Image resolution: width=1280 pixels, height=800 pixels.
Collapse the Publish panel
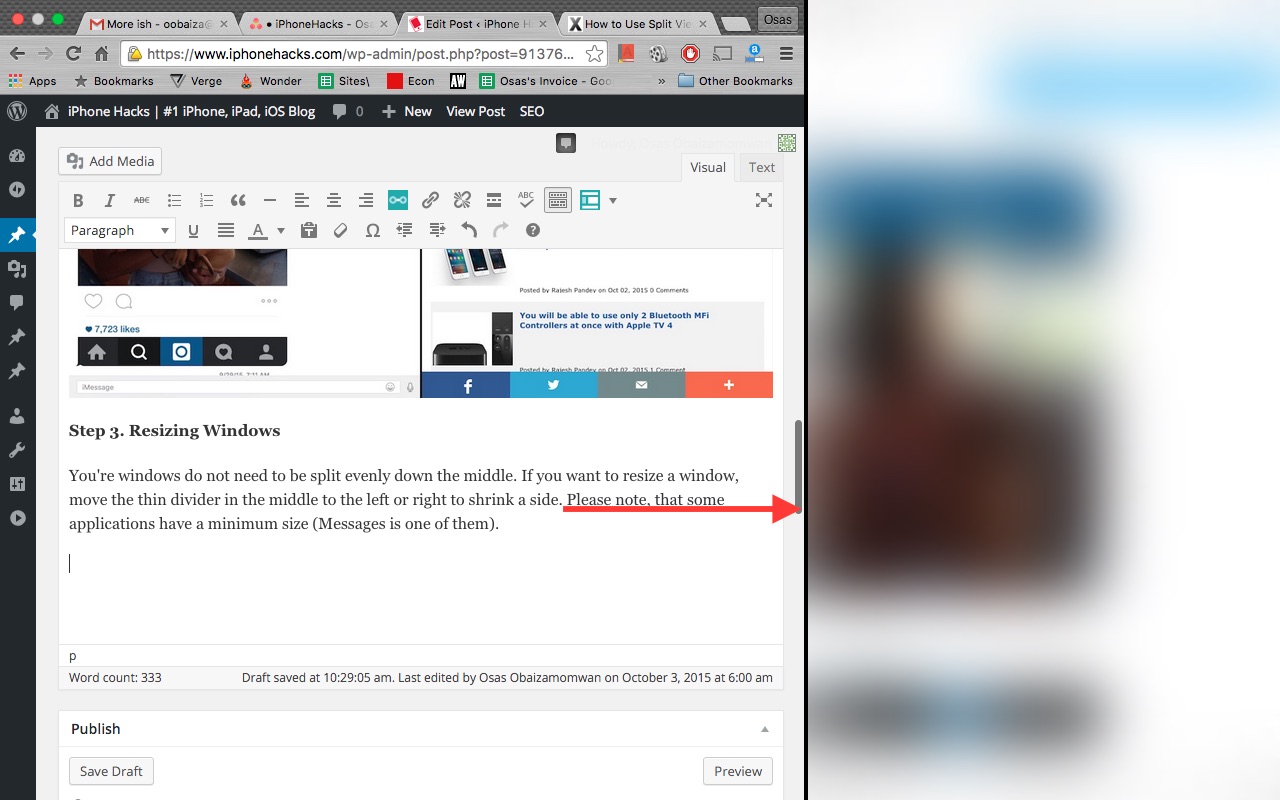click(x=765, y=729)
